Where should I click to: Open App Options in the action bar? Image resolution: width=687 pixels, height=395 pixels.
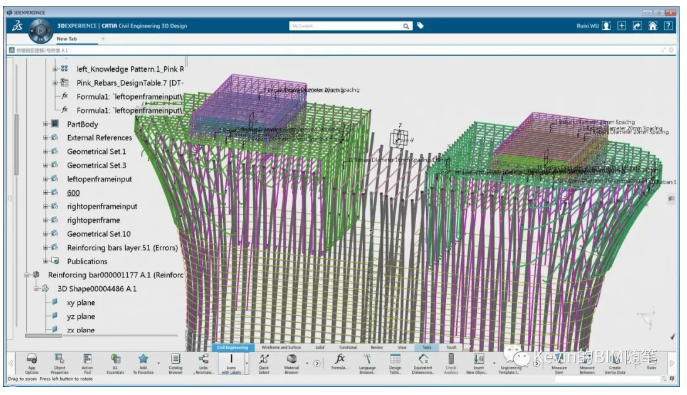[x=32, y=363]
